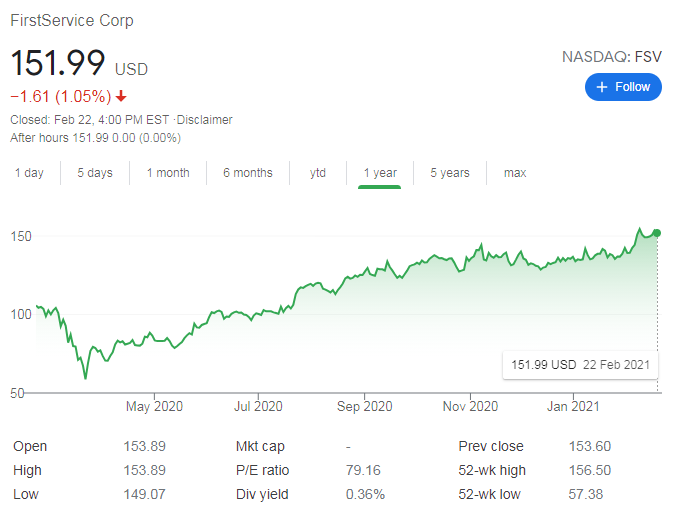Click the 52-wk high value 156.50
Screen dimensions: 673x519
(x=590, y=470)
